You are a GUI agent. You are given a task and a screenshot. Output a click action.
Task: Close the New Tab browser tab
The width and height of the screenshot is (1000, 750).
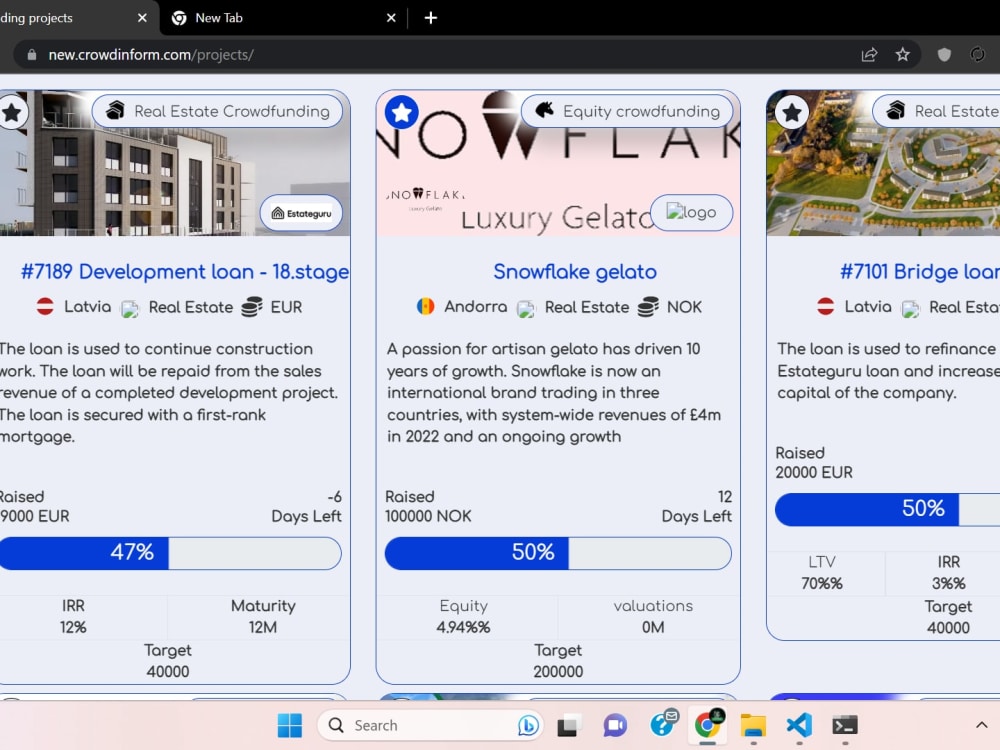pos(391,18)
